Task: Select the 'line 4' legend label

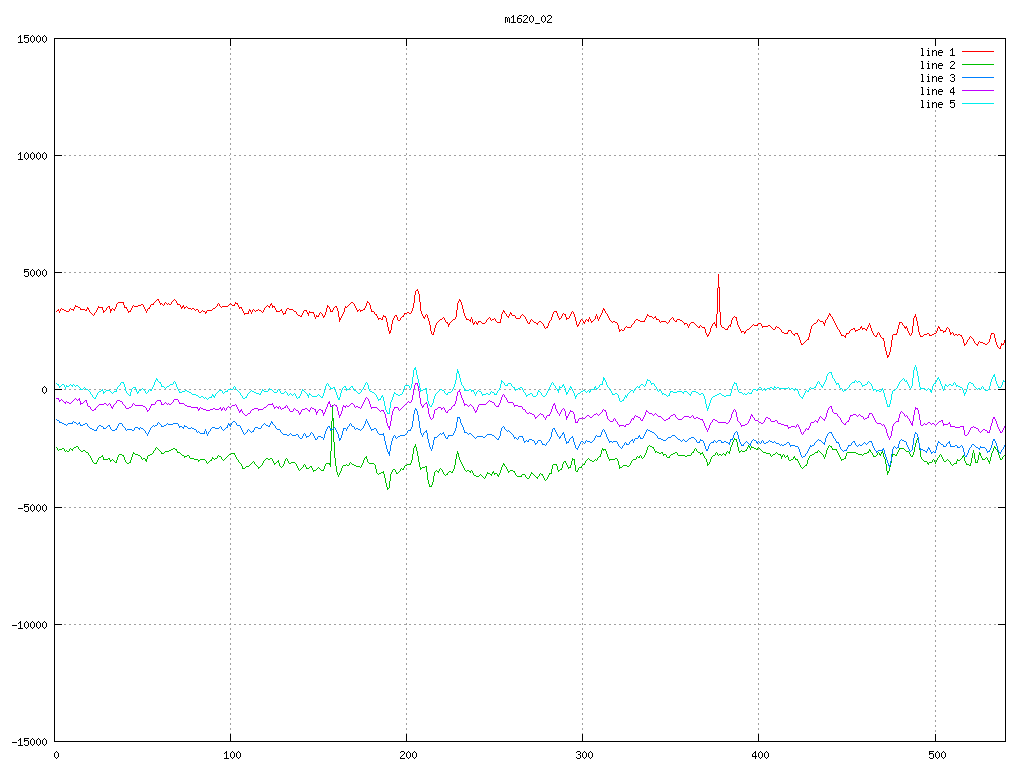Action: click(x=937, y=91)
